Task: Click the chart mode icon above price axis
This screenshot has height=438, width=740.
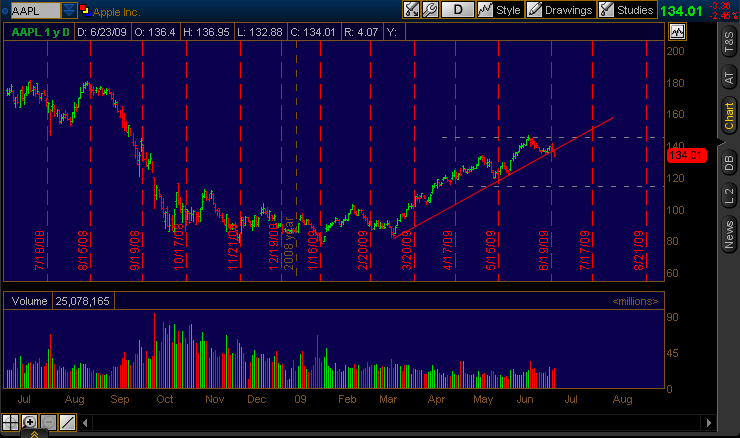Action: (x=677, y=32)
